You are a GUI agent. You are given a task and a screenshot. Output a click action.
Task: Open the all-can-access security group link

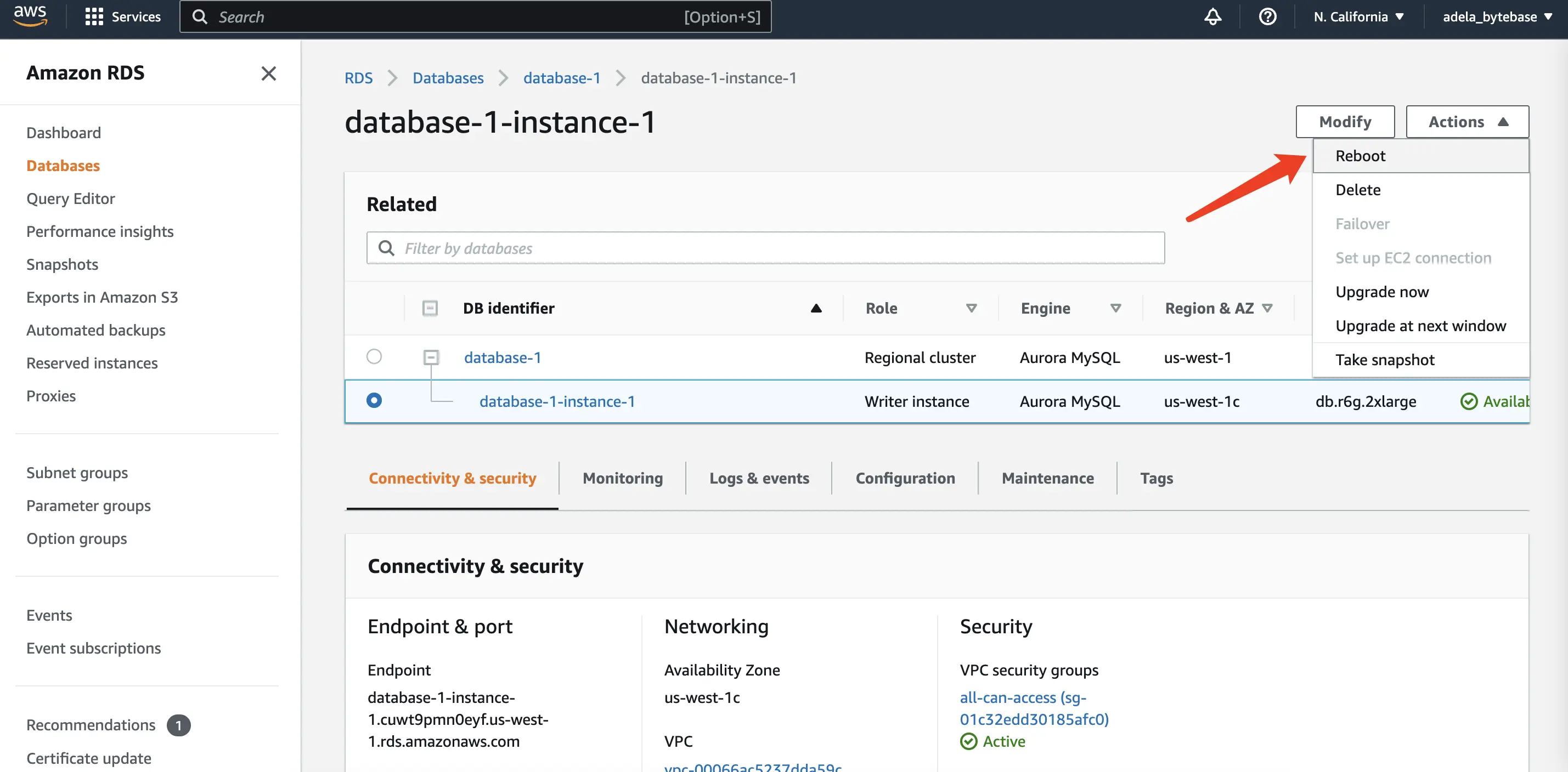[1034, 708]
